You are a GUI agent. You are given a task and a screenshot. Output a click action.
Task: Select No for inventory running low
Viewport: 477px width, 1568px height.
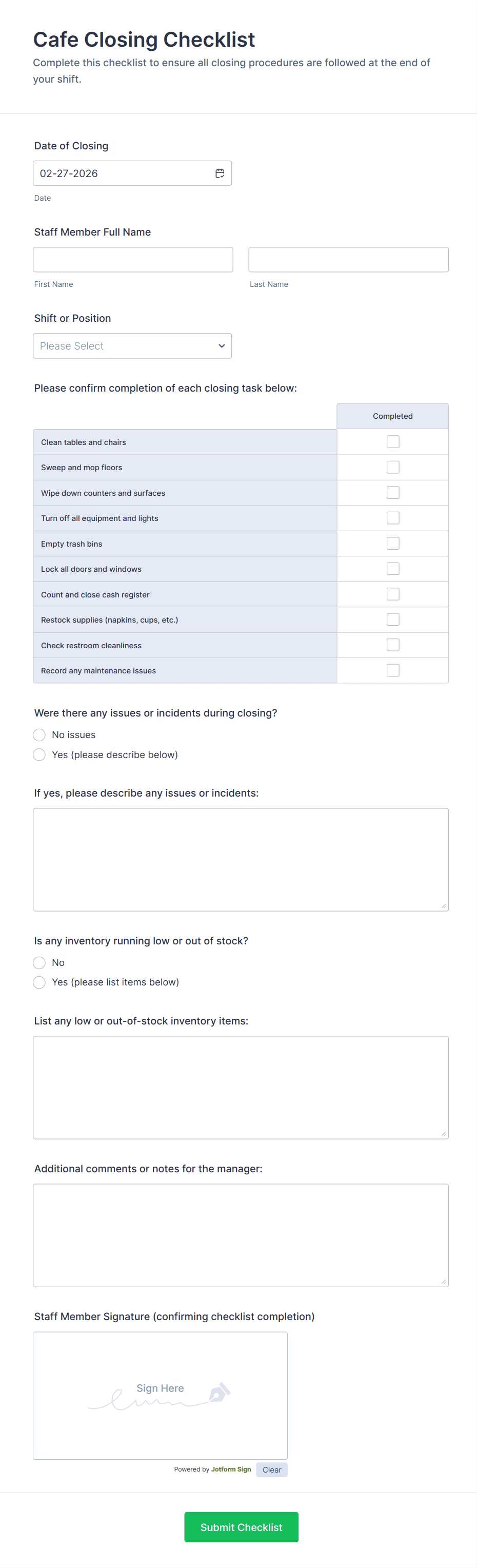39,962
